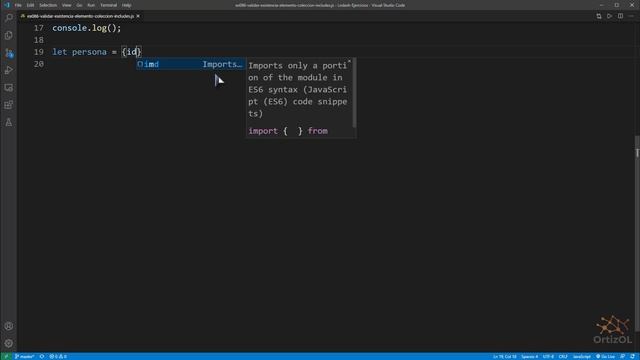Click the VS Code logo in title bar
640x360 pixels.
tap(7, 5)
